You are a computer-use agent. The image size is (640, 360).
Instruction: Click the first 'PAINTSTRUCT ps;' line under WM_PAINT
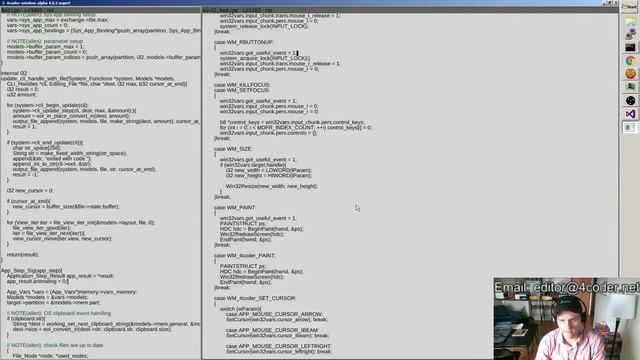pyautogui.click(x=242, y=224)
